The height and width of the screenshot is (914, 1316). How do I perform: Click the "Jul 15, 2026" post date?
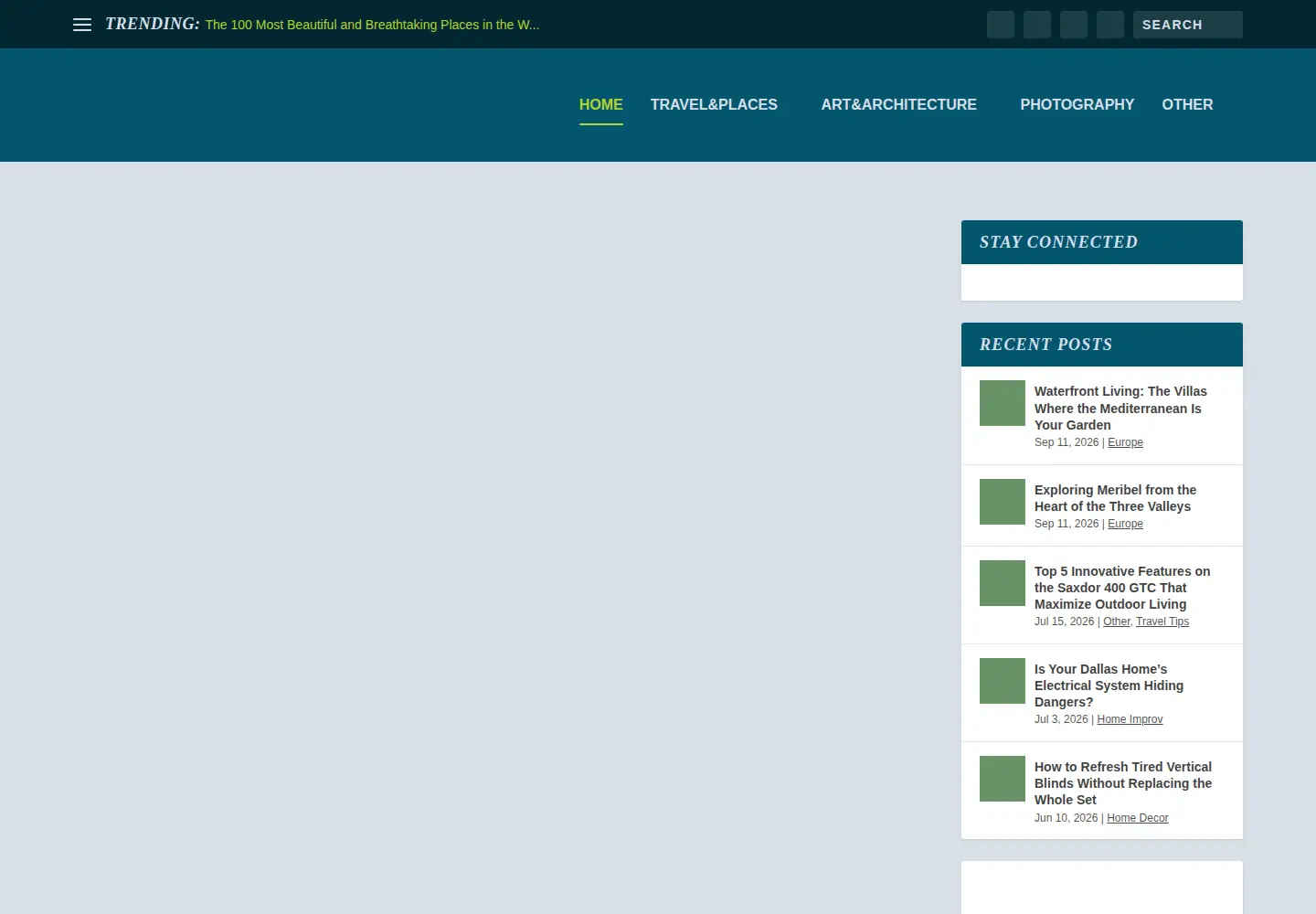[1064, 622]
